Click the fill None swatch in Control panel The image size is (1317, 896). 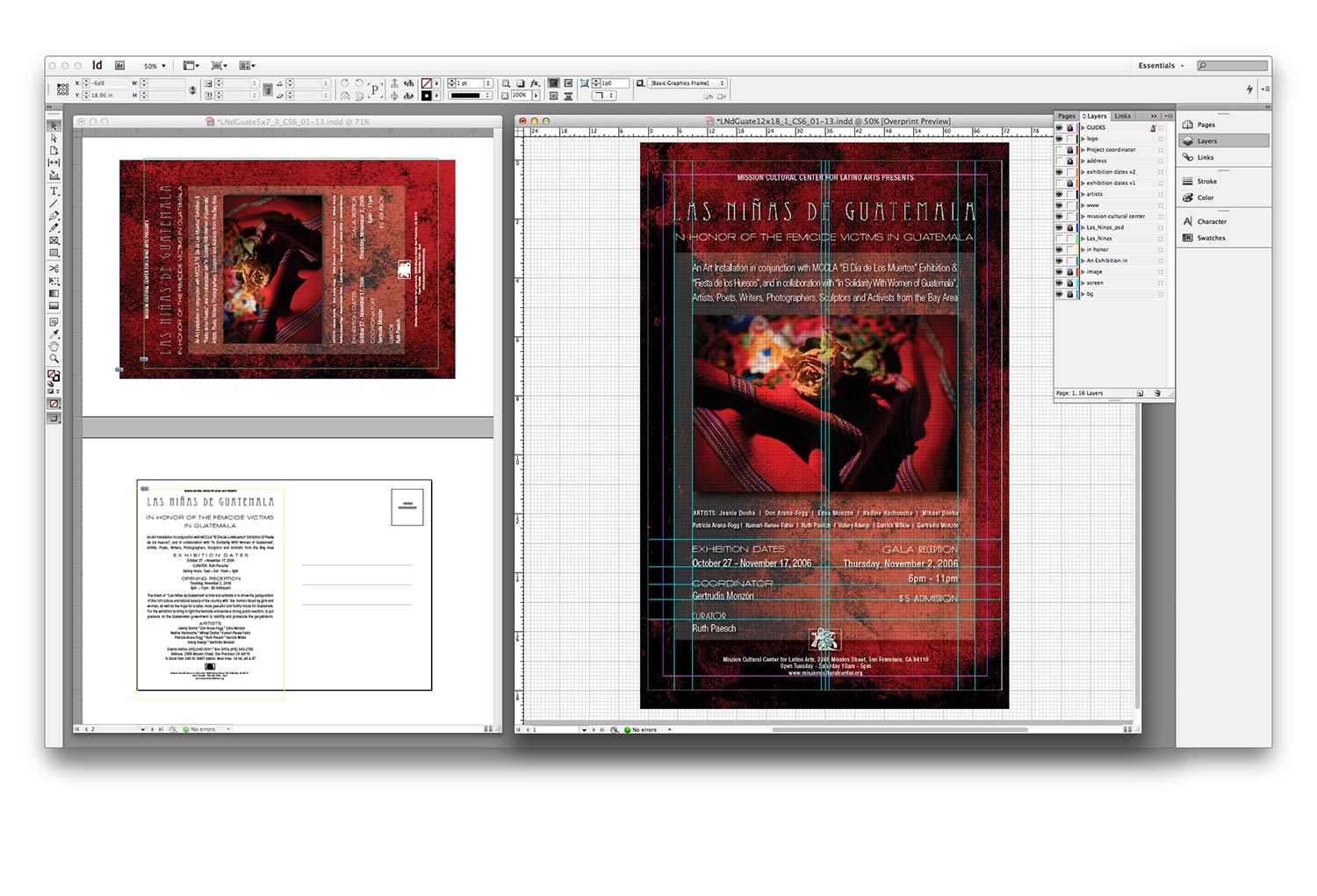[x=426, y=83]
